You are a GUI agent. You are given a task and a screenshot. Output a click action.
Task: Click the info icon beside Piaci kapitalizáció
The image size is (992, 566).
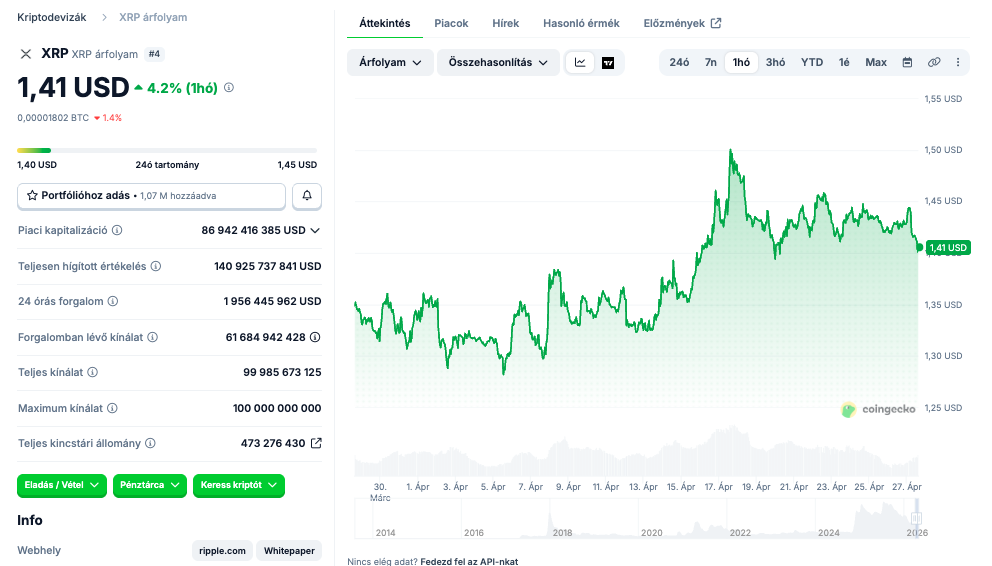[x=117, y=230]
